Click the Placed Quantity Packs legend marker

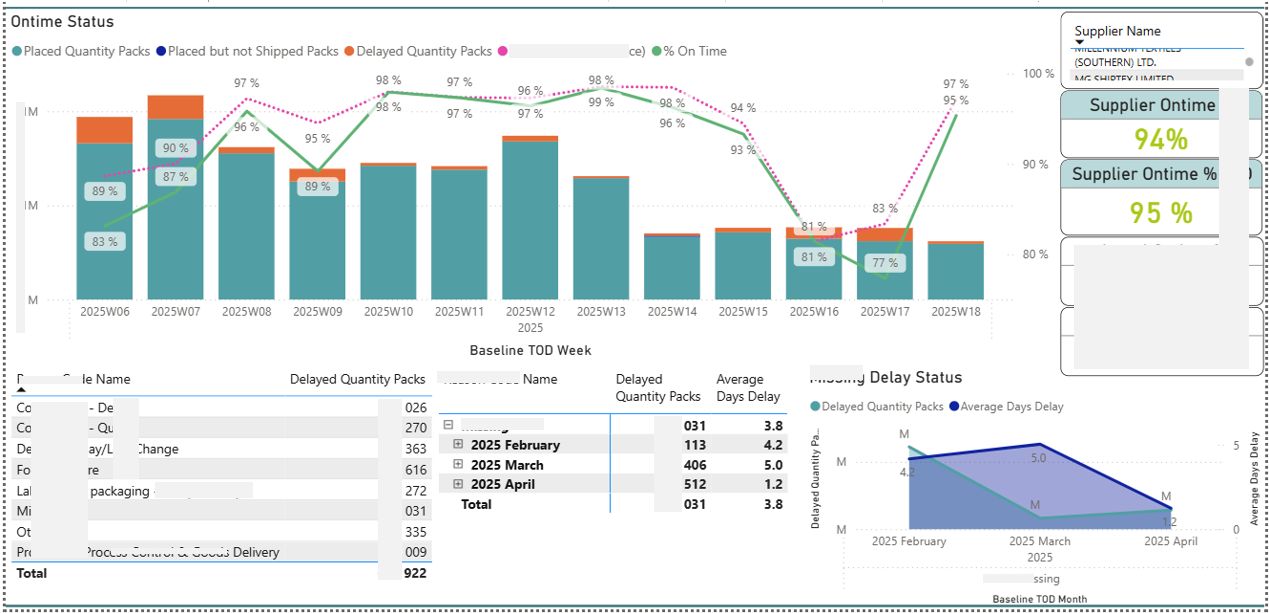[x=17, y=51]
